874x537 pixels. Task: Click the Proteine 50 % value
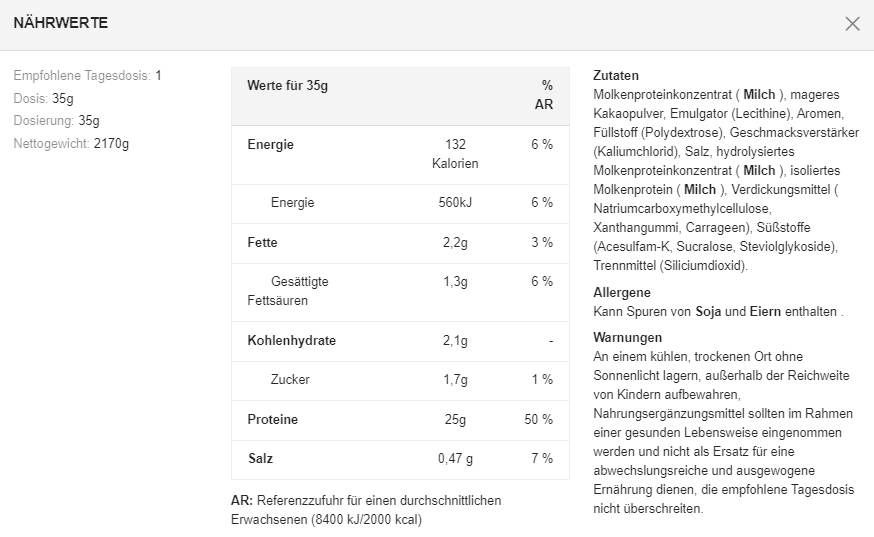point(539,419)
